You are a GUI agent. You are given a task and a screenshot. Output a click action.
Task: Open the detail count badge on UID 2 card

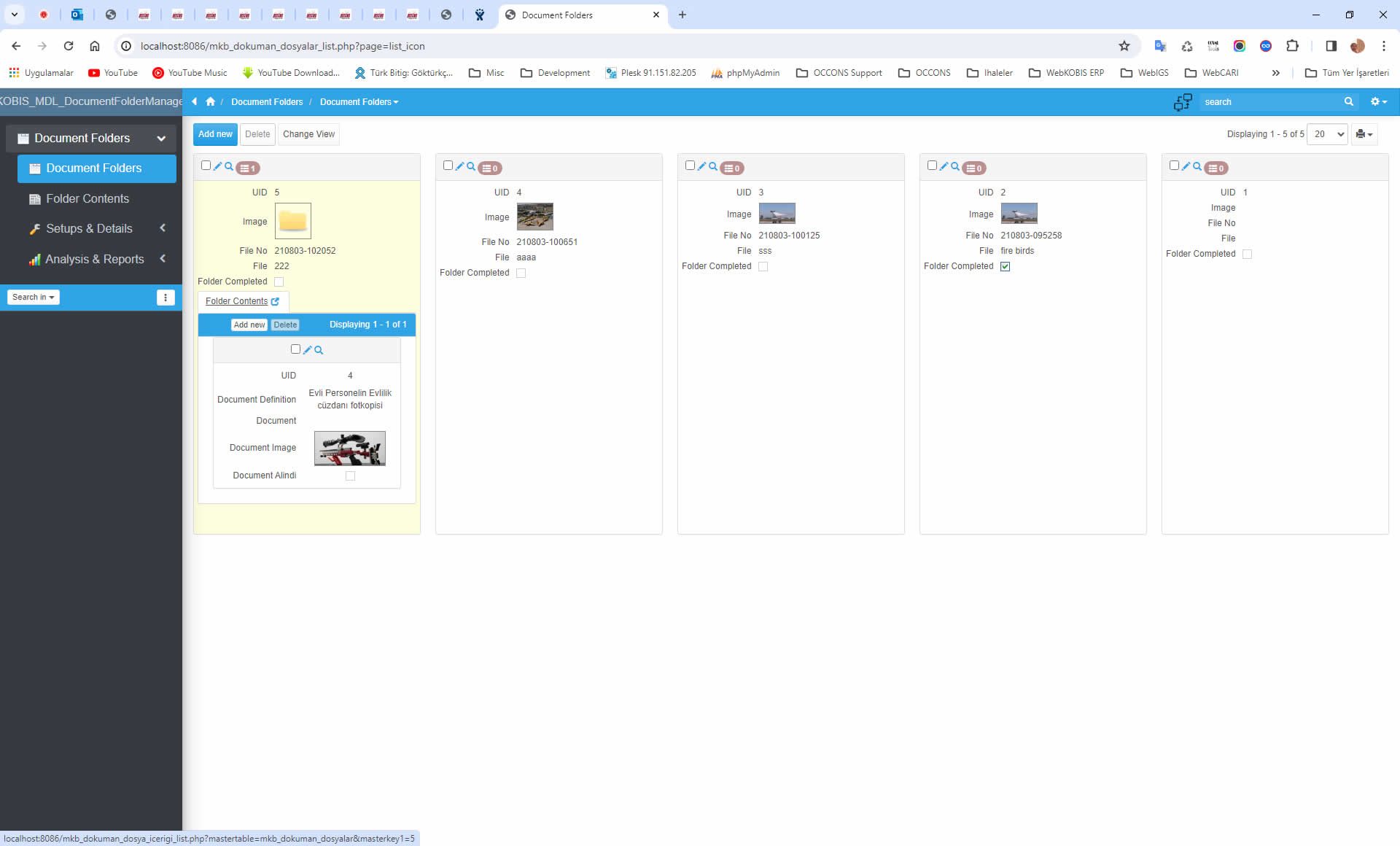[x=974, y=168]
